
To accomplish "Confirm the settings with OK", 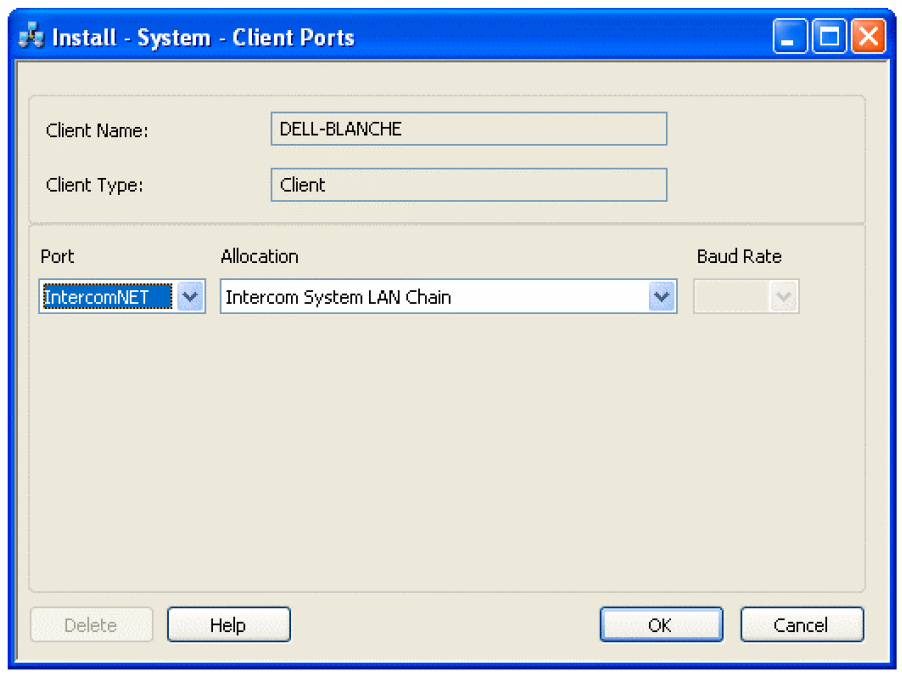I will [660, 625].
